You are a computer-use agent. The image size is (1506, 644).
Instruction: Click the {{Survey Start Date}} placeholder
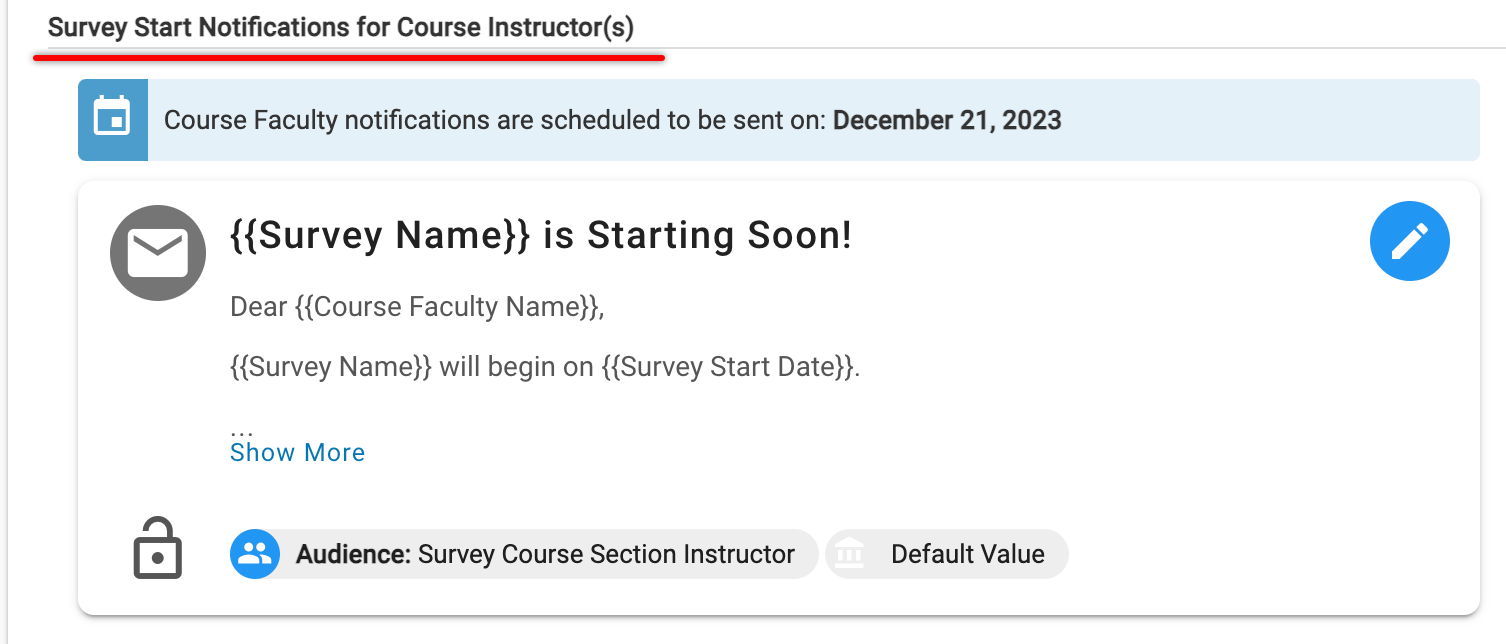(x=729, y=367)
